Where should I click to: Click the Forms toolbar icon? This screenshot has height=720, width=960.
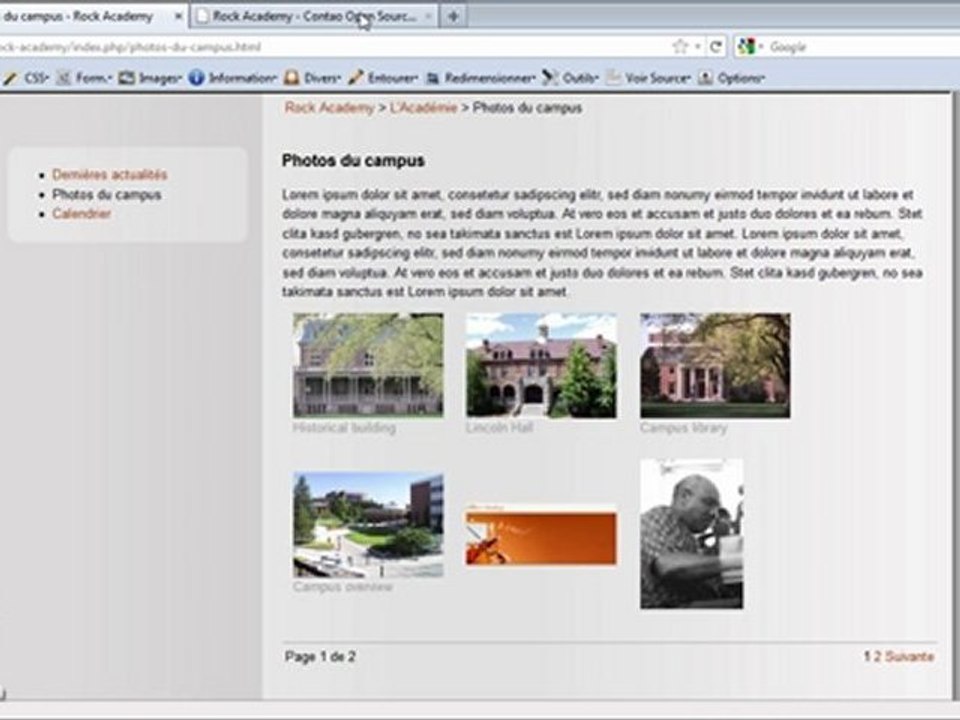point(62,78)
